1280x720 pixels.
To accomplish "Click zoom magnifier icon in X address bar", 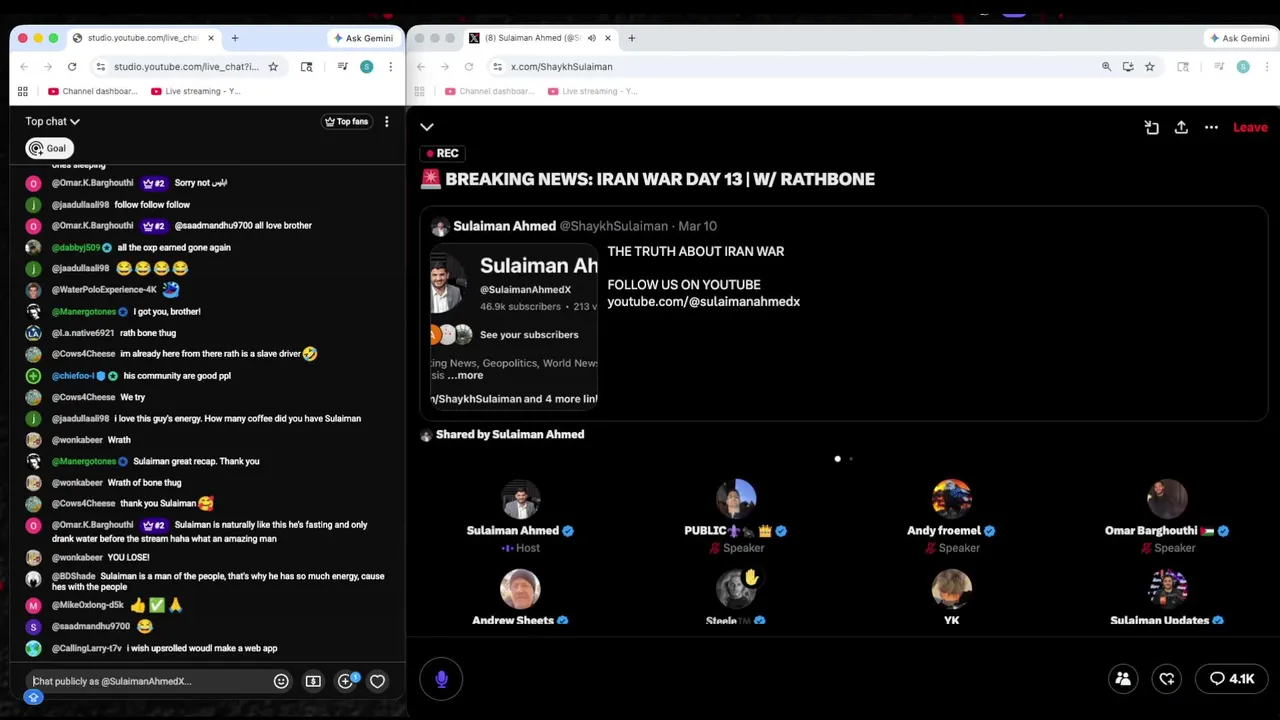I will (1106, 67).
